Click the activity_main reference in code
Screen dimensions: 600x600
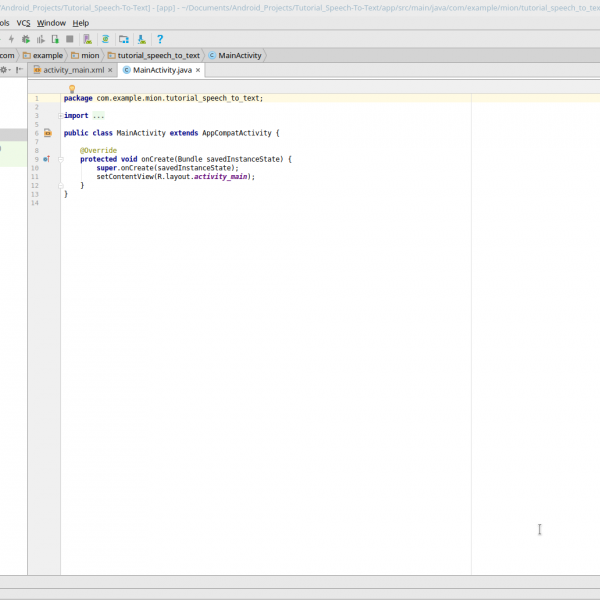(x=221, y=176)
